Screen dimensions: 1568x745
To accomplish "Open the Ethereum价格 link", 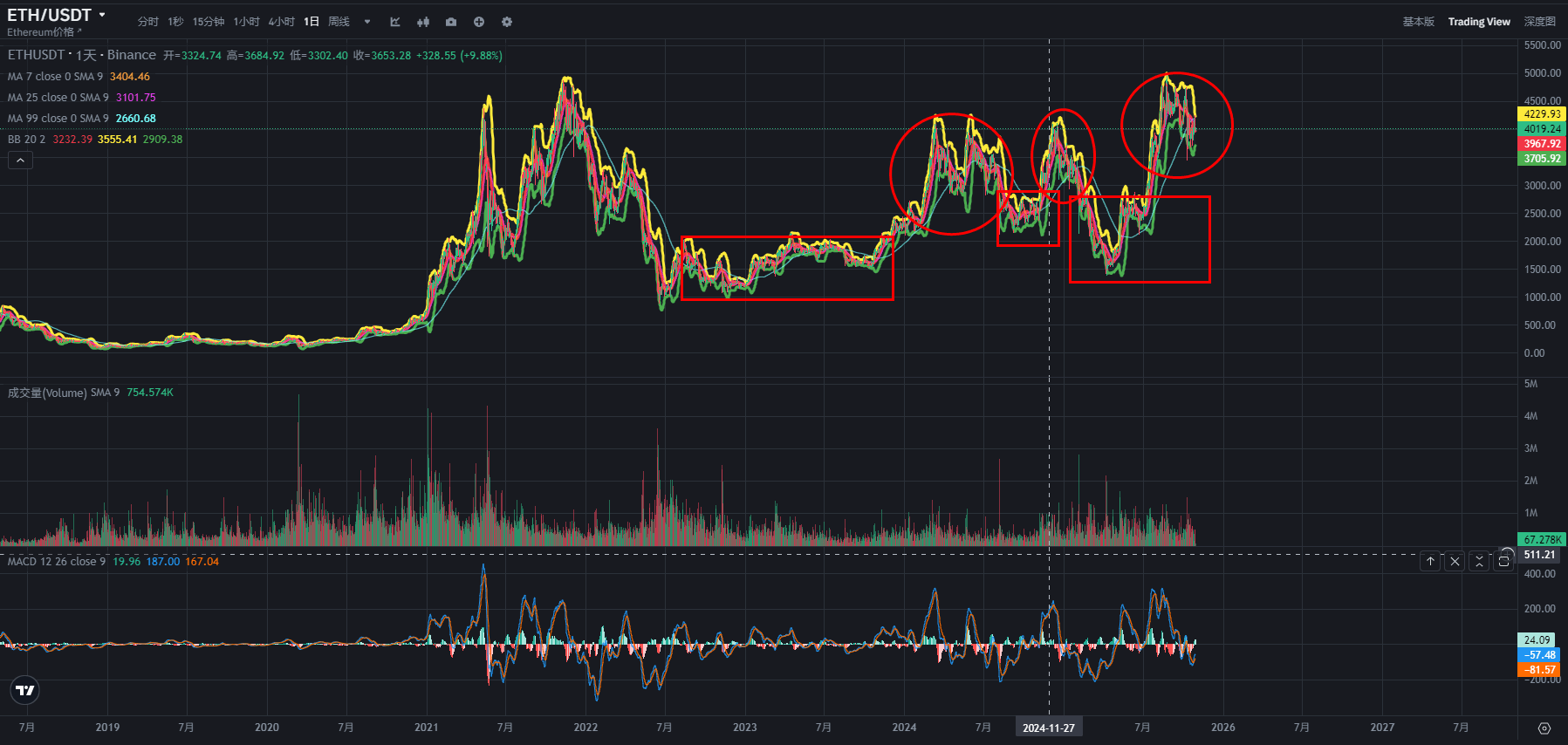I will tap(44, 32).
